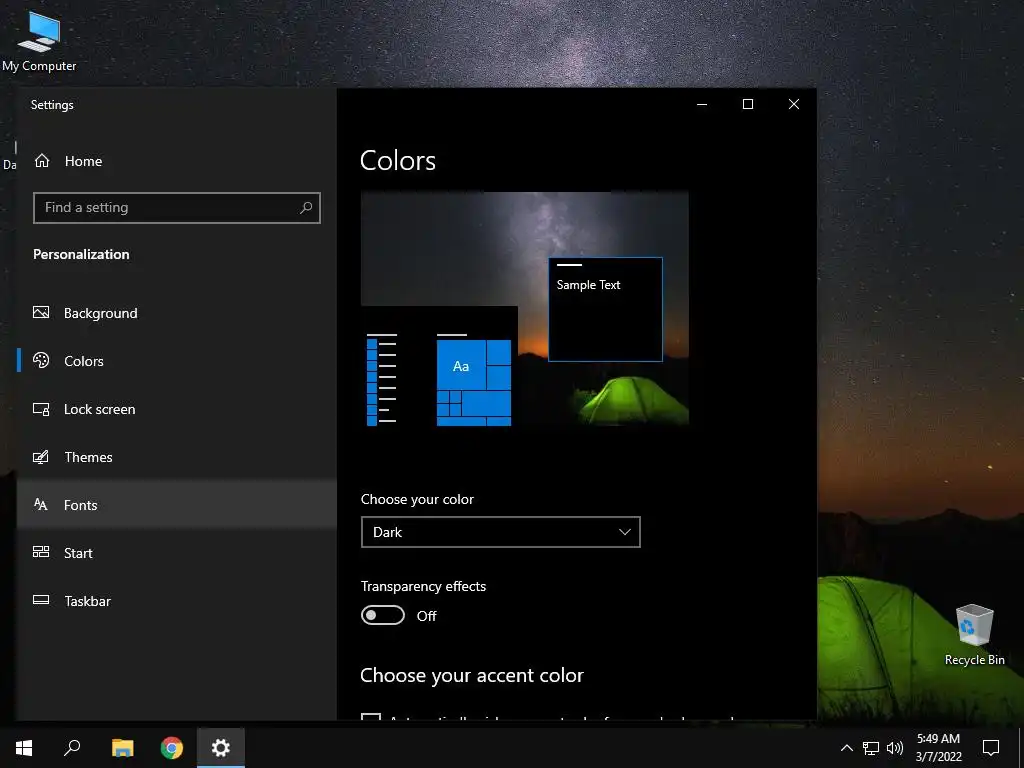Open Lock screen settings page
The image size is (1024, 768).
pos(176,409)
